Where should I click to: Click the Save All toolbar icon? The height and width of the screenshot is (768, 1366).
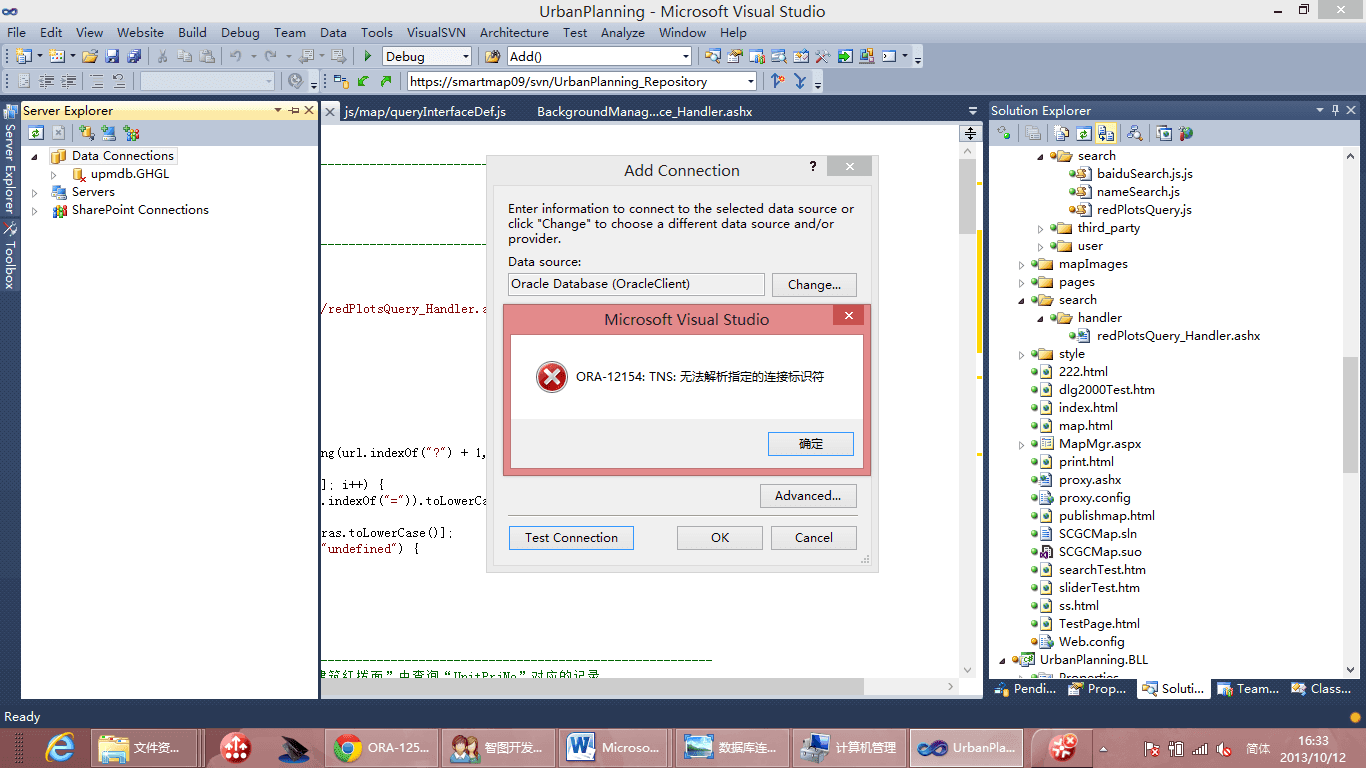(x=134, y=56)
